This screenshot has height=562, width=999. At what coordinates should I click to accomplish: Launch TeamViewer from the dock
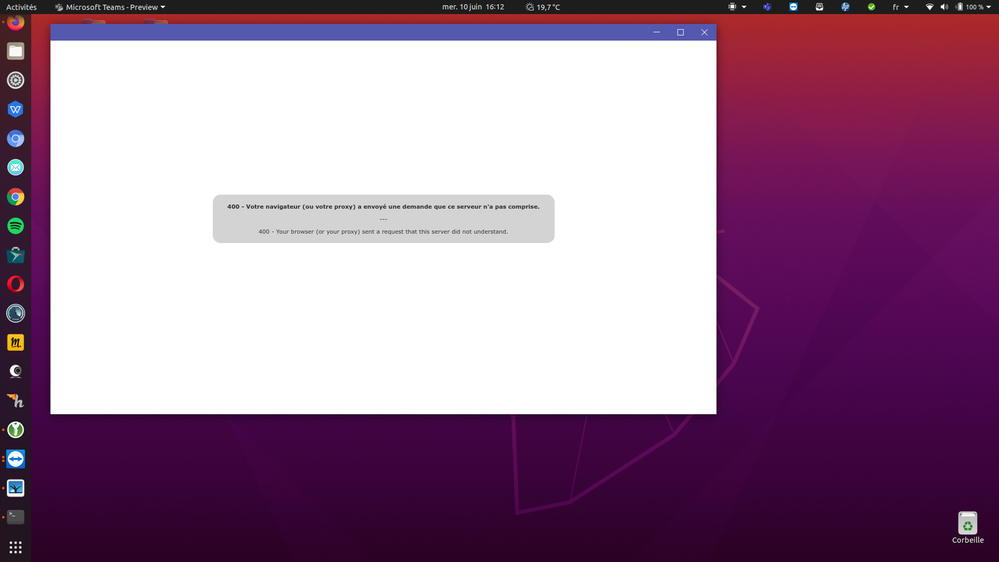(15, 459)
